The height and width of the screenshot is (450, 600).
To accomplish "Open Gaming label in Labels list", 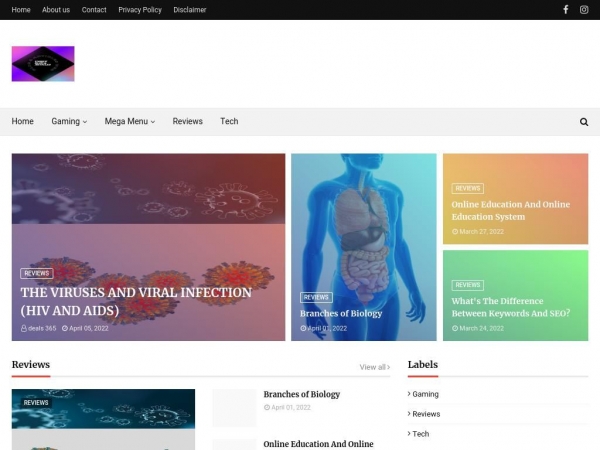I will (x=425, y=394).
